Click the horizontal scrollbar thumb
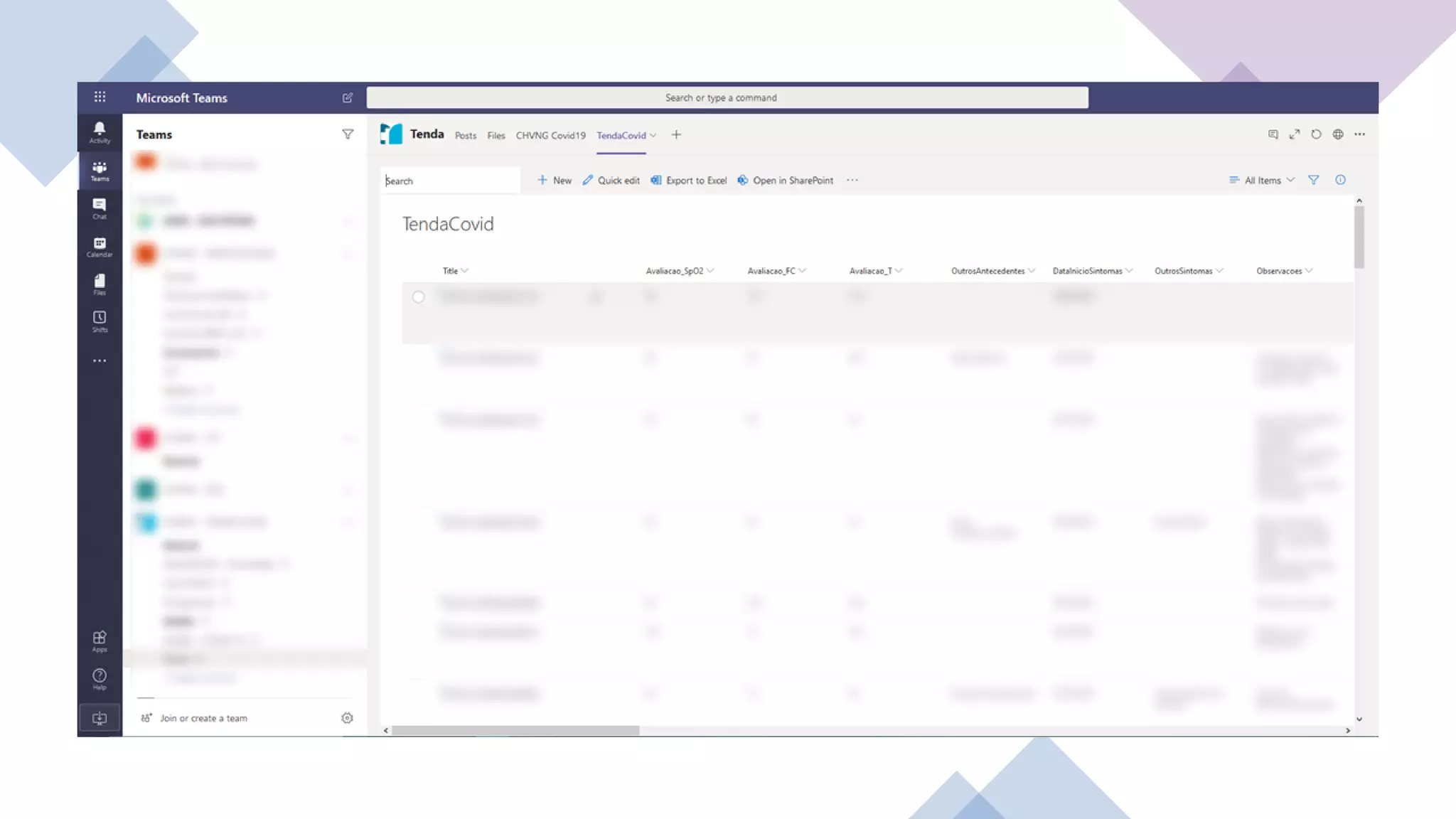This screenshot has height=819, width=1456. pos(515,731)
